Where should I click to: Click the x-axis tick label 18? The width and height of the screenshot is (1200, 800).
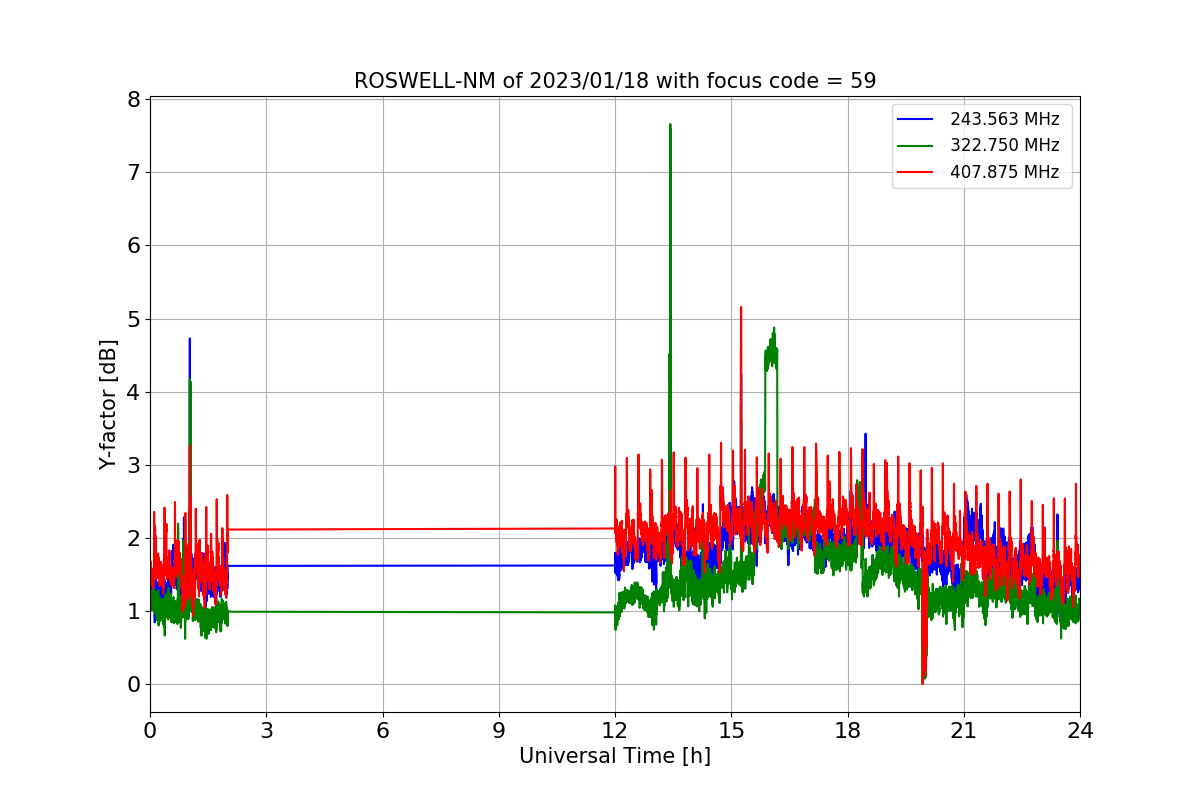tap(847, 731)
